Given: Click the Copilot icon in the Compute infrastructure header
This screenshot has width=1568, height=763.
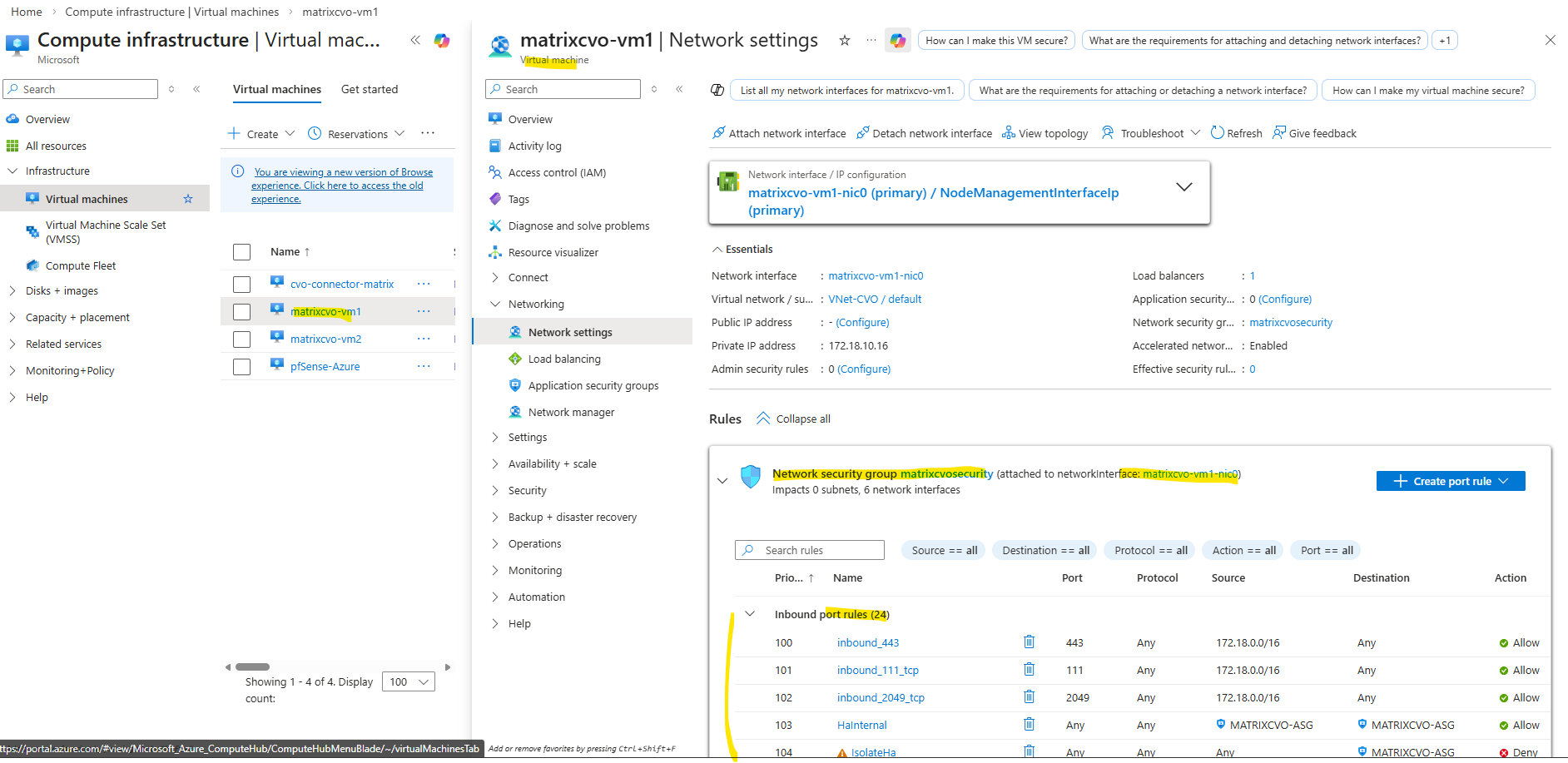Looking at the screenshot, I should pos(442,40).
